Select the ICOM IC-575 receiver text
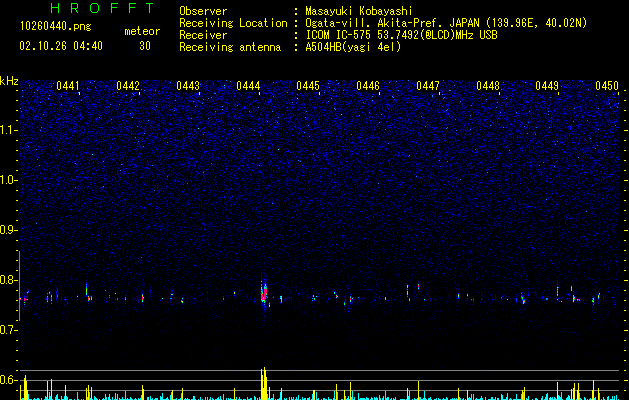Viewport: 629px width, 400px height. click(x=401, y=35)
